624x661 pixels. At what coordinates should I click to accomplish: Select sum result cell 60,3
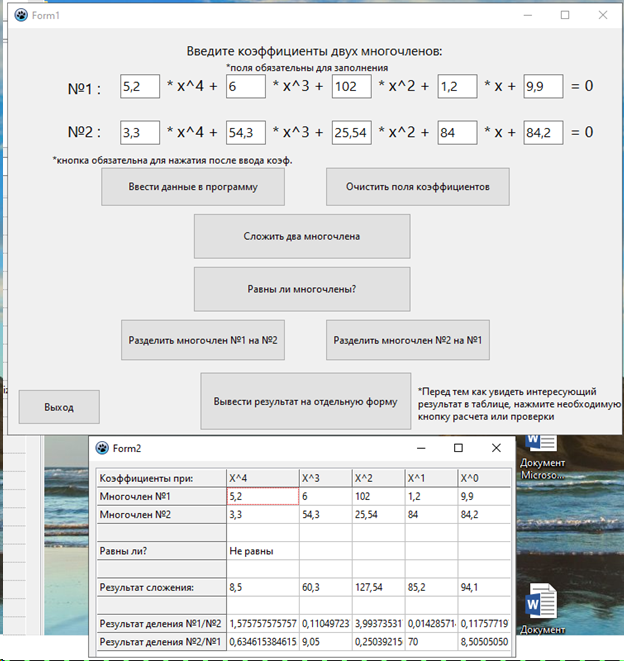coord(325,587)
